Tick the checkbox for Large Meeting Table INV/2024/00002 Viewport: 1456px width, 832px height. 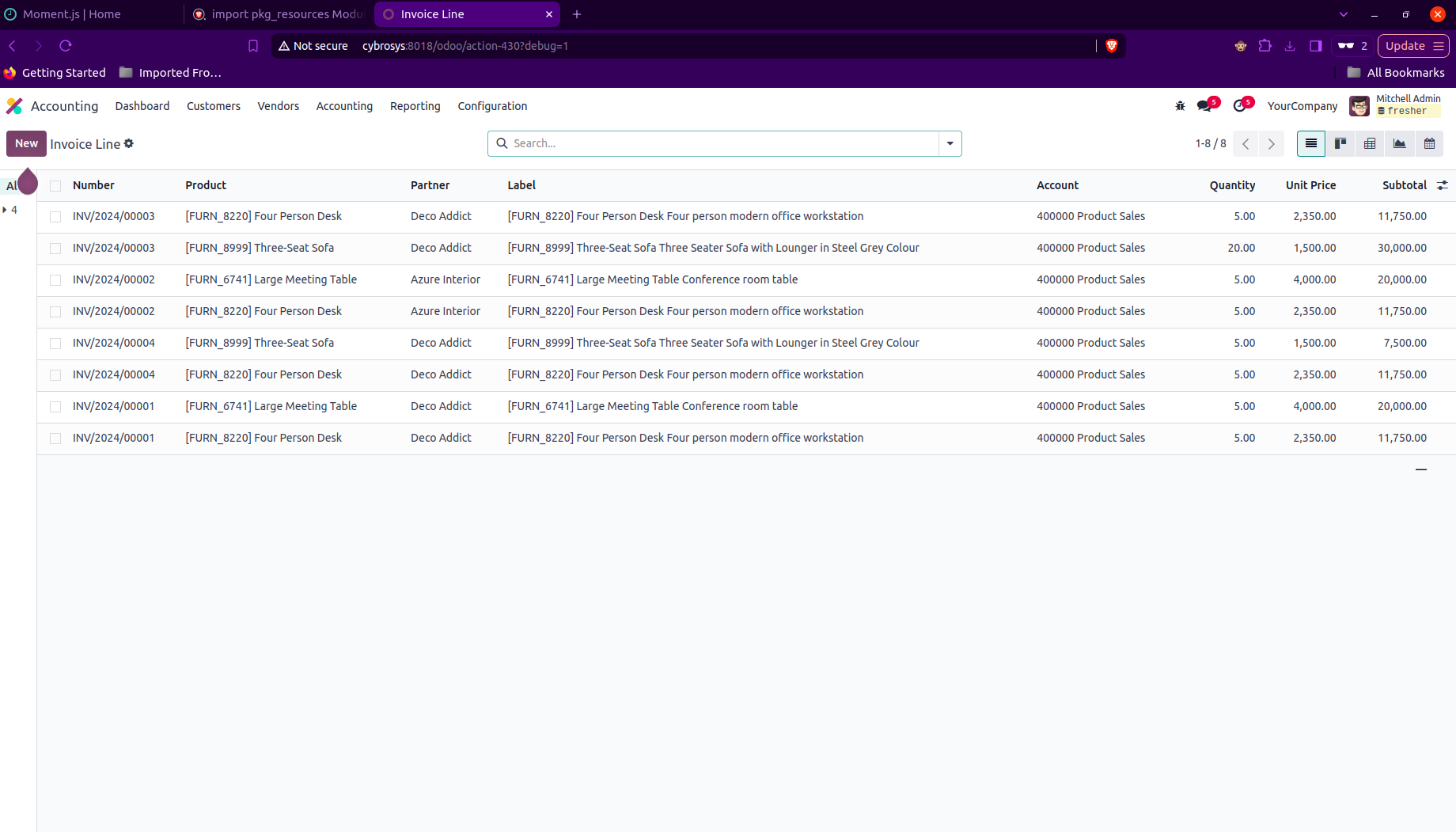pos(55,280)
